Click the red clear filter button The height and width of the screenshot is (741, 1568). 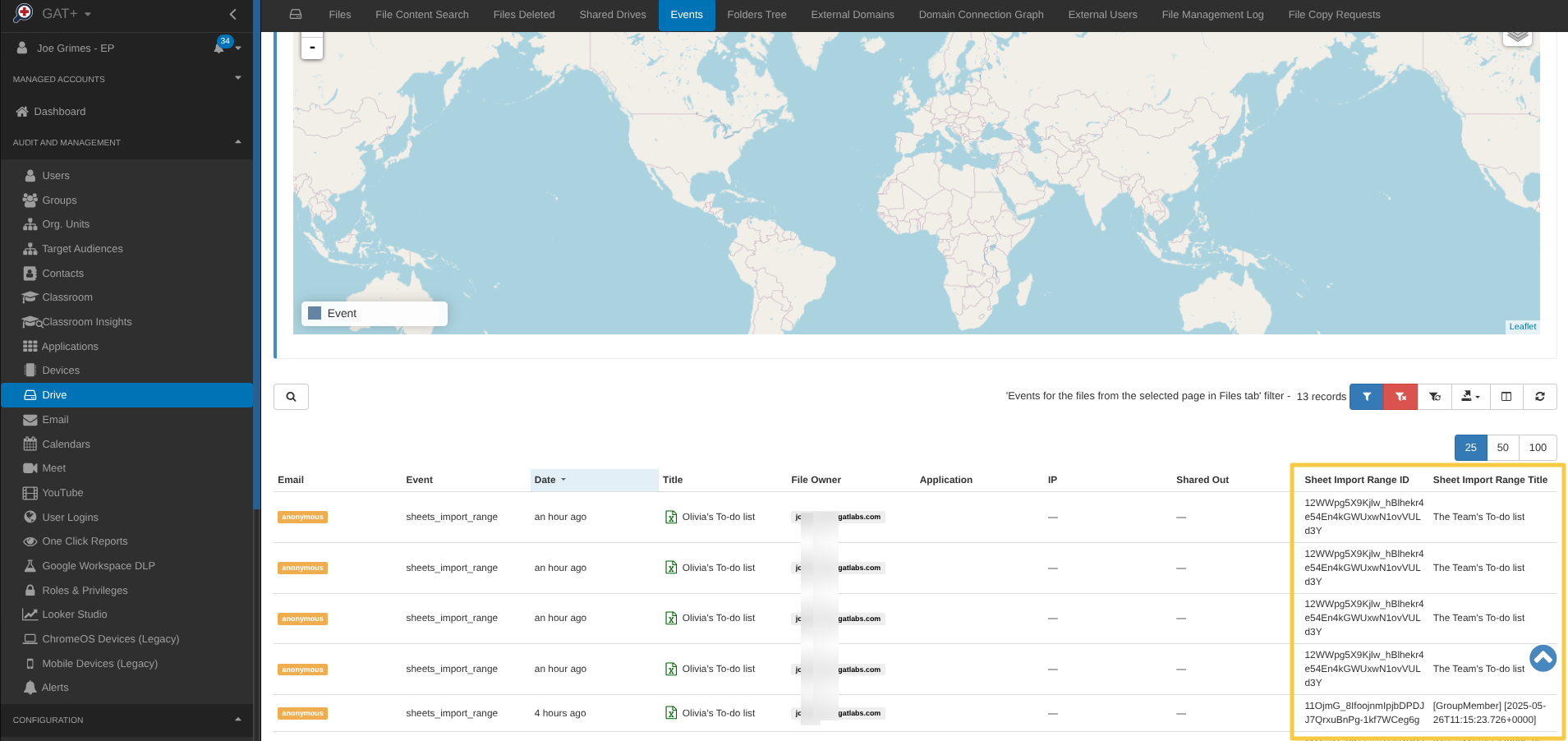(x=1400, y=397)
